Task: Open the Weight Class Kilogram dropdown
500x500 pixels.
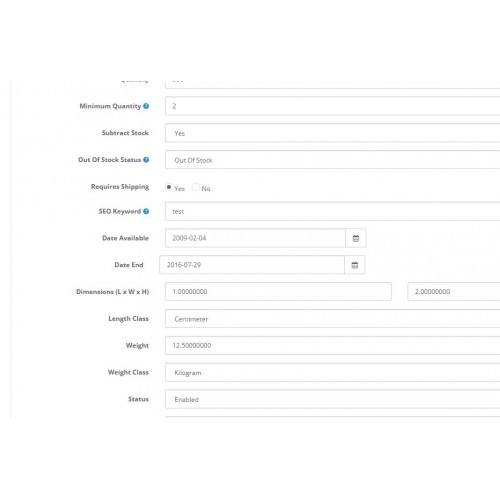Action: (332, 372)
